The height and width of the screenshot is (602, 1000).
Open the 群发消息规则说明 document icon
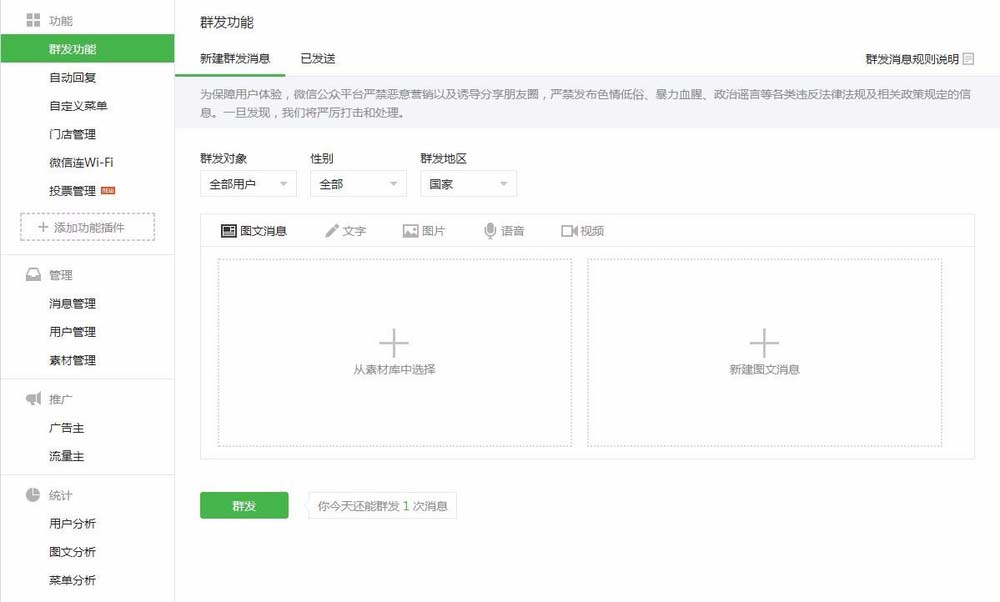point(968,59)
